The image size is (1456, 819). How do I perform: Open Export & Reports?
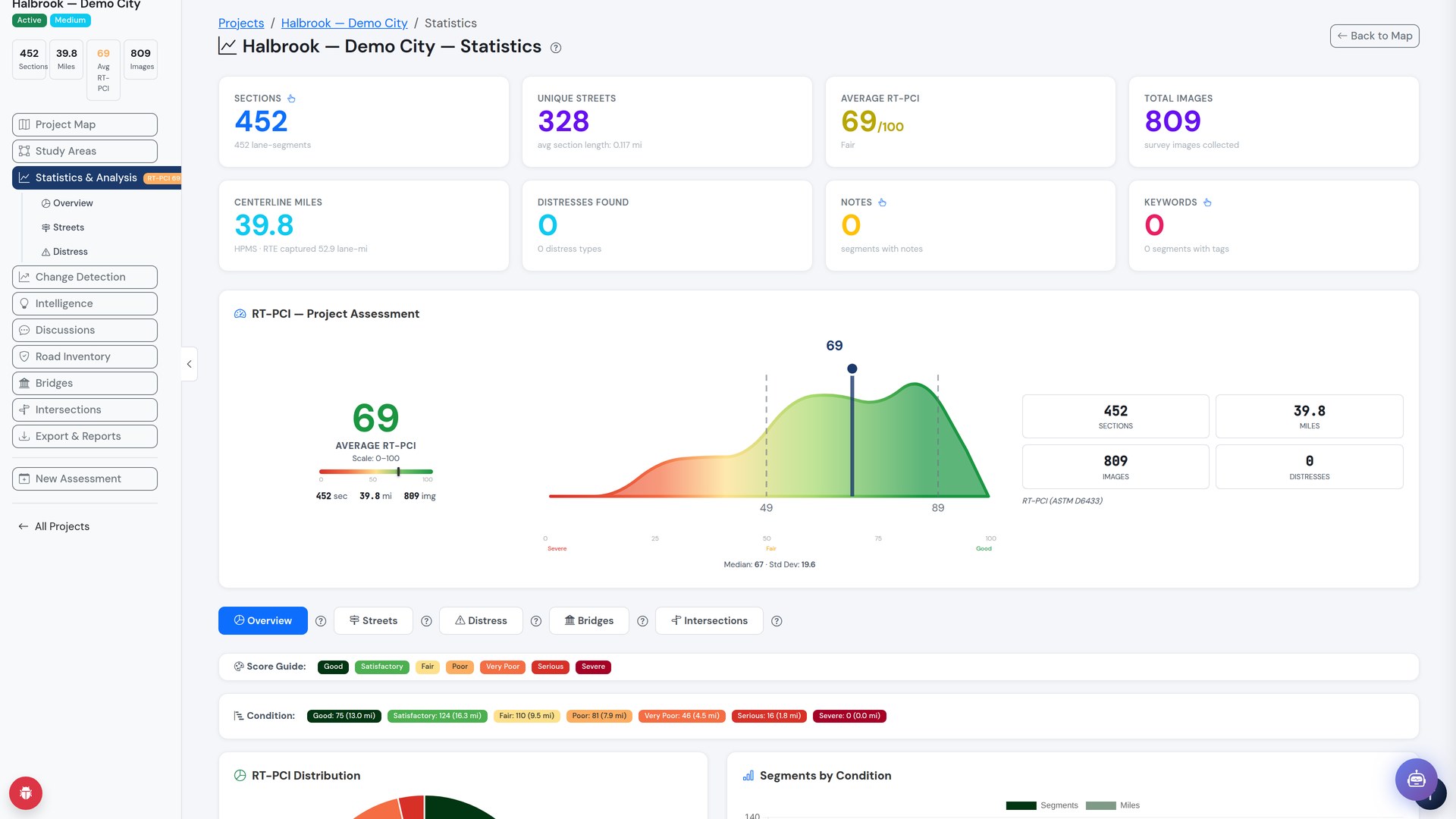click(x=85, y=436)
